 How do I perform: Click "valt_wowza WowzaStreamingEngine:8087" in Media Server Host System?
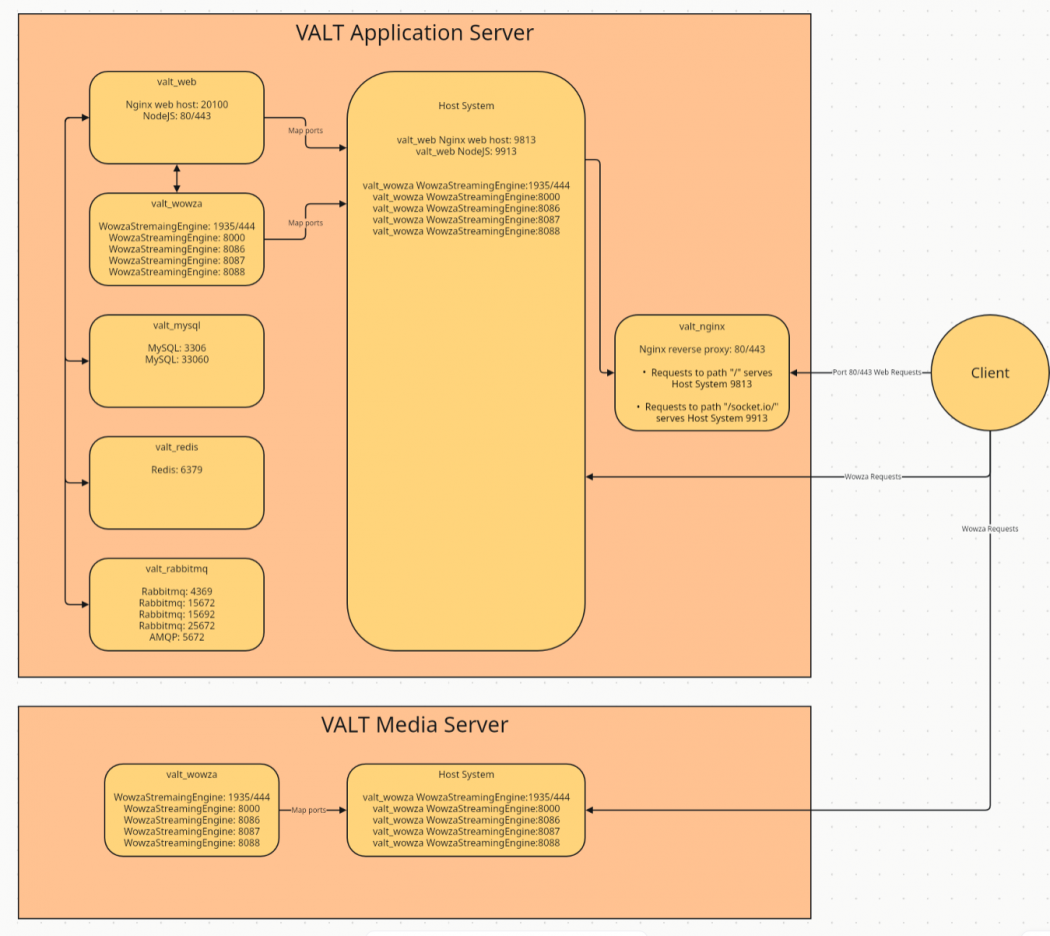pos(466,832)
